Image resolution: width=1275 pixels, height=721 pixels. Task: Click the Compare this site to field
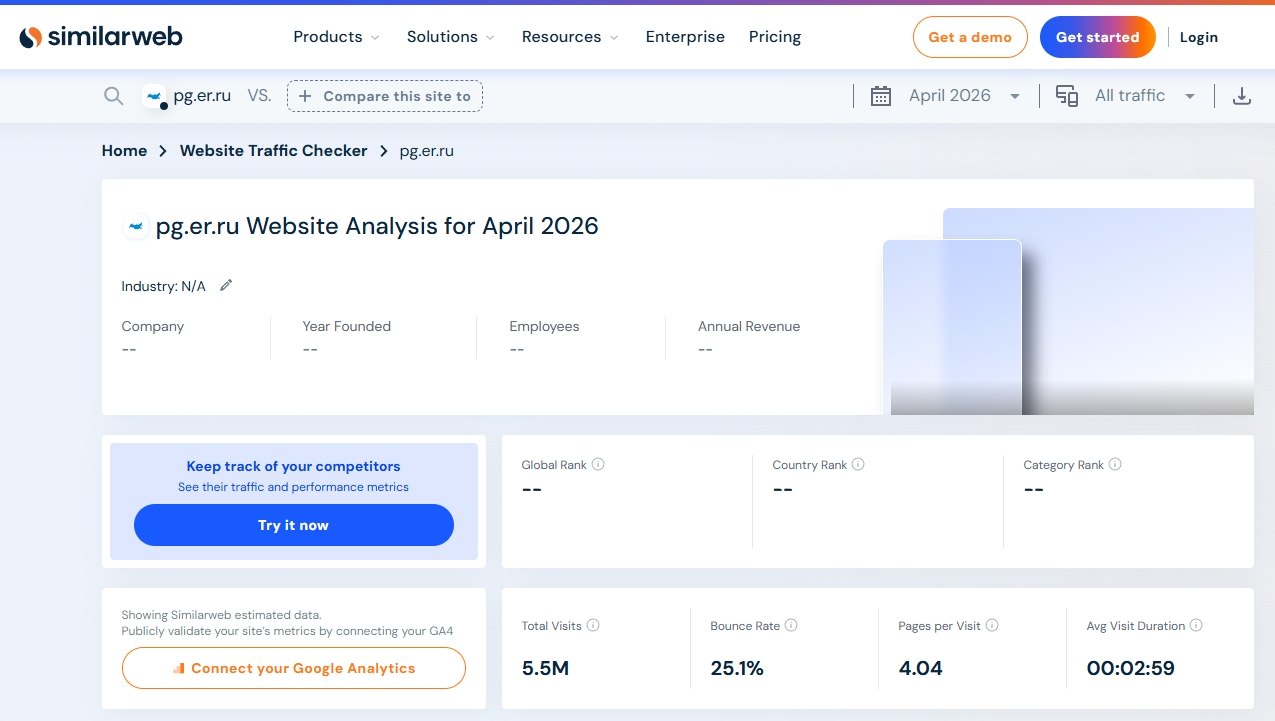click(385, 96)
